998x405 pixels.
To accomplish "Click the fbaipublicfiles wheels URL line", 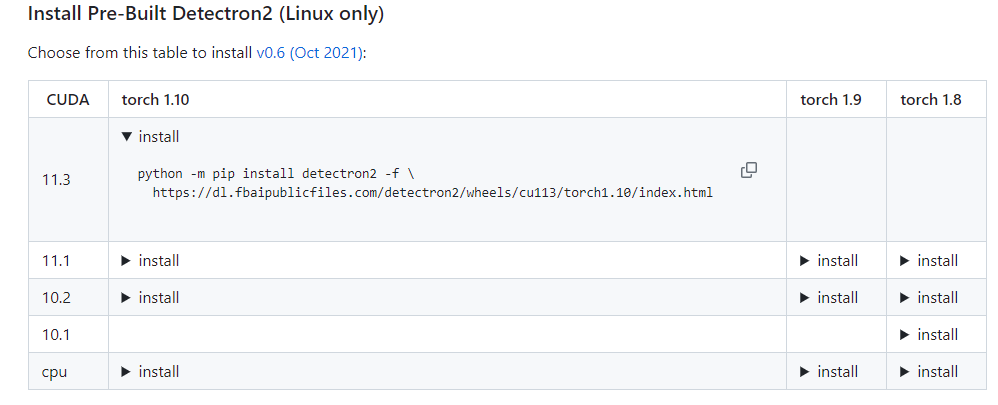I will click(x=433, y=193).
